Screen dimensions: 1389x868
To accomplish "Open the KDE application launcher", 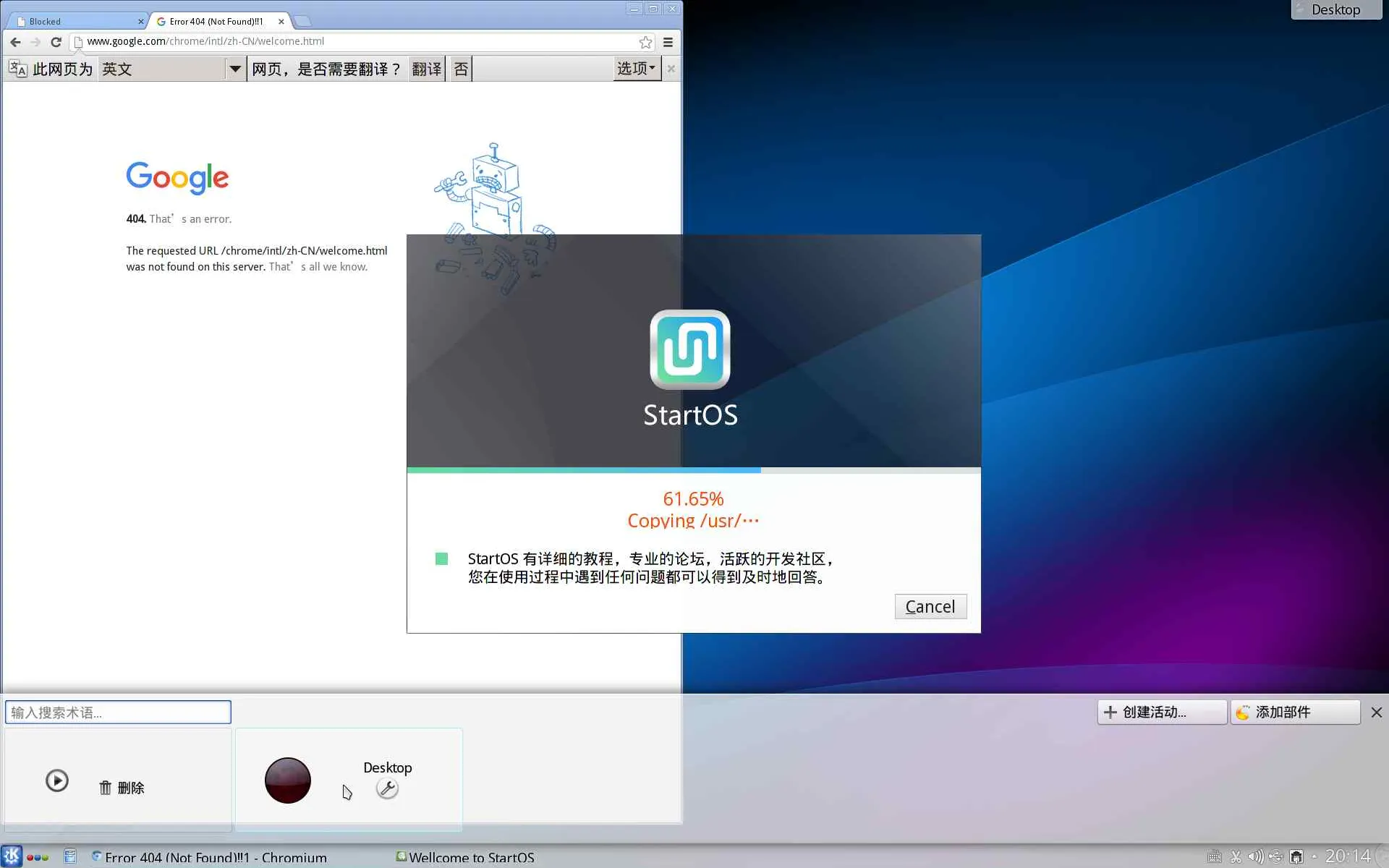I will 12,856.
